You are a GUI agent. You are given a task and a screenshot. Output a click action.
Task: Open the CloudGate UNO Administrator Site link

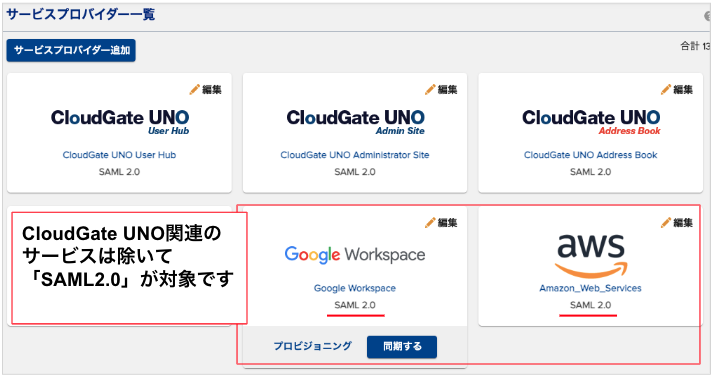point(355,155)
